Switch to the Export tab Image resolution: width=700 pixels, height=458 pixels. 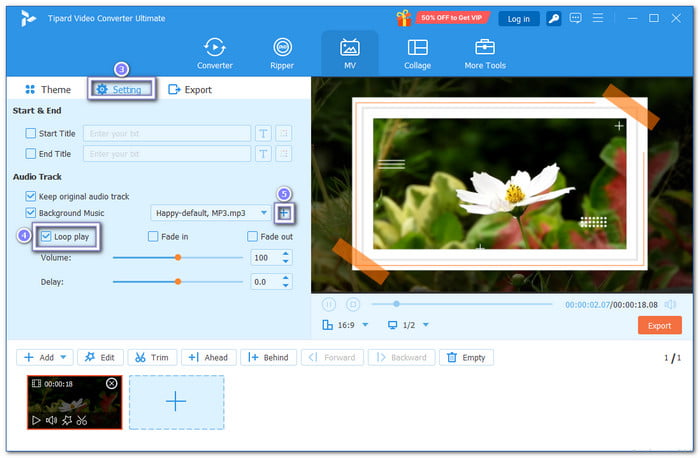click(x=190, y=89)
